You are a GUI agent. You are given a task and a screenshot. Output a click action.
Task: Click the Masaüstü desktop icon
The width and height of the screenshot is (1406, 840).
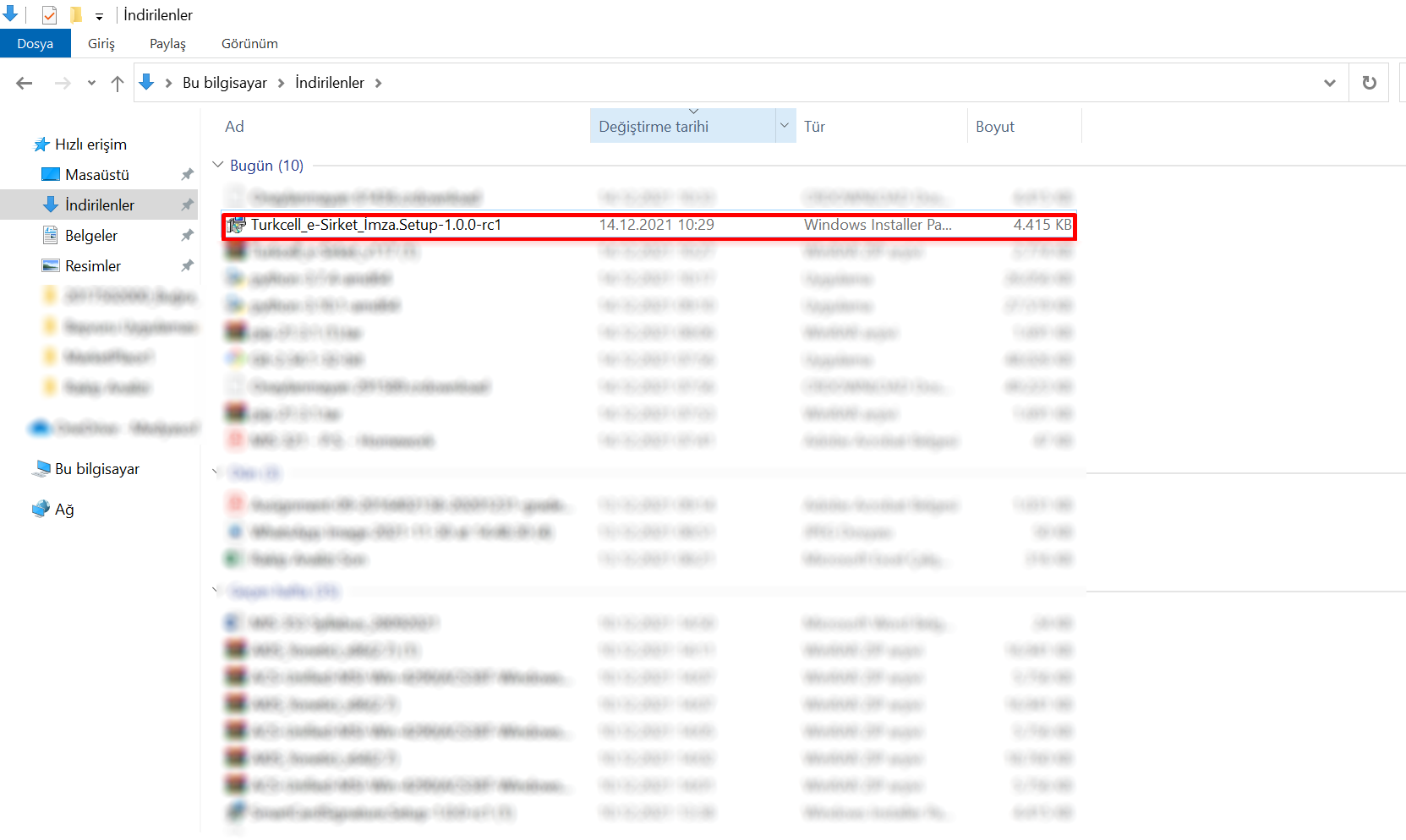51,174
